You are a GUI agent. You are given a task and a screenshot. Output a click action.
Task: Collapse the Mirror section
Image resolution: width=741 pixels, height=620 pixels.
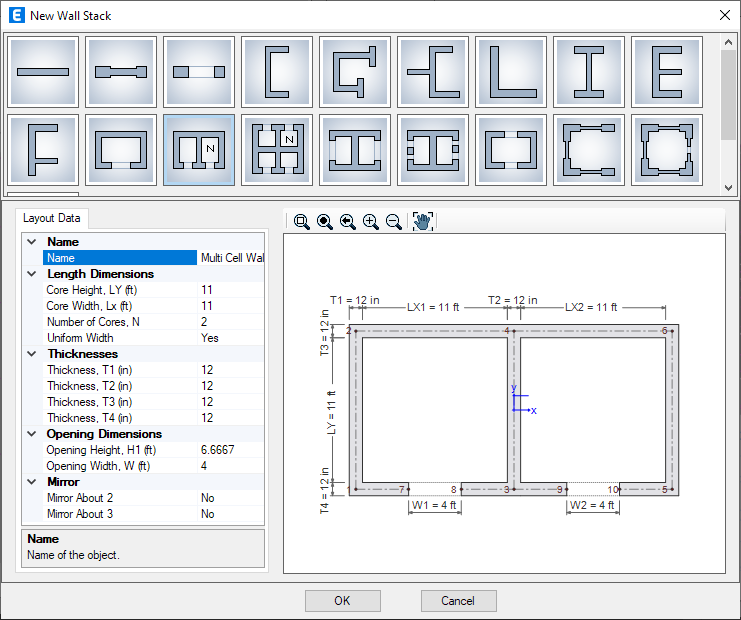click(x=32, y=482)
